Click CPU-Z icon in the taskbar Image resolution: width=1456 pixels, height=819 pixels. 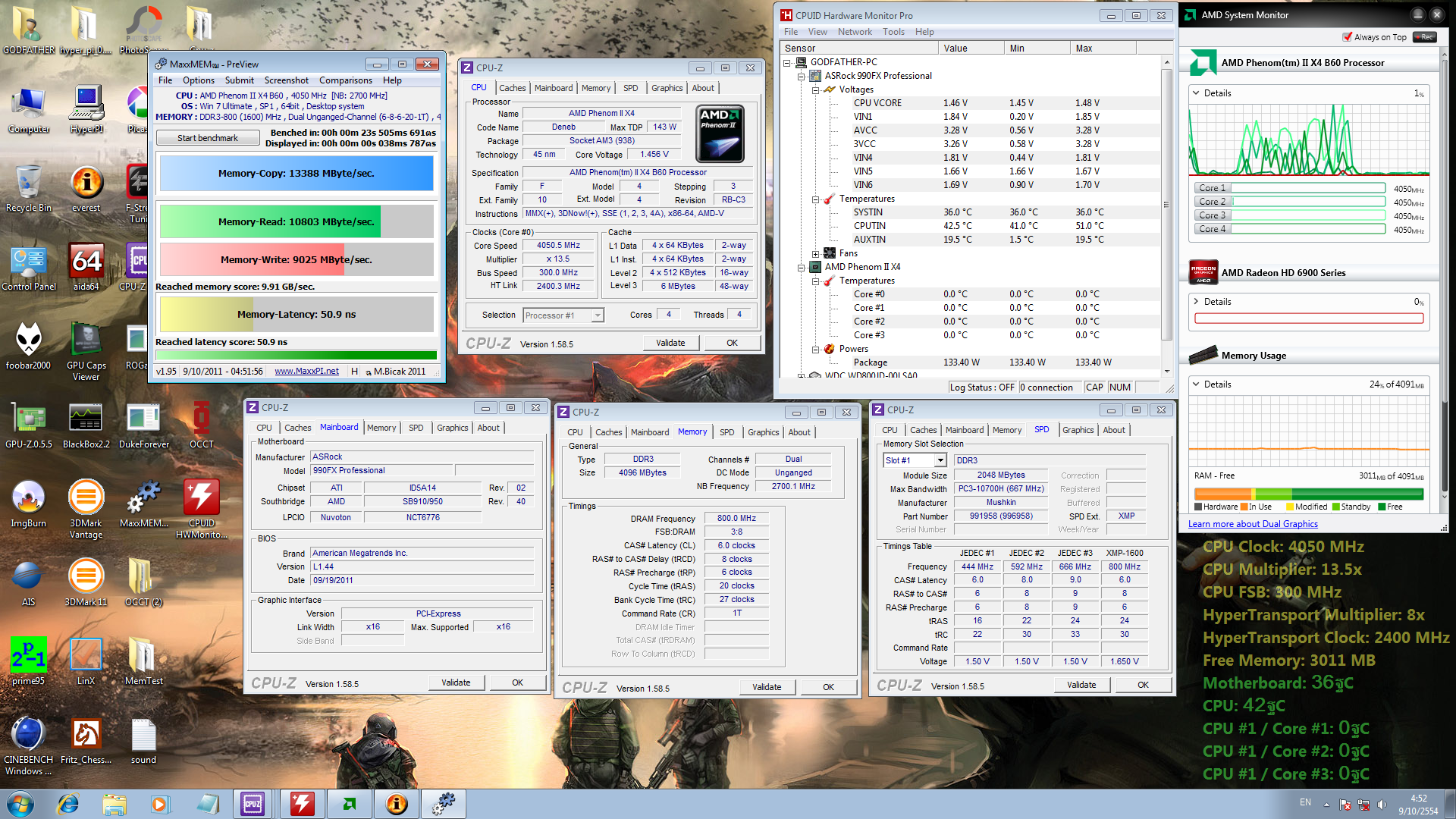point(253,803)
